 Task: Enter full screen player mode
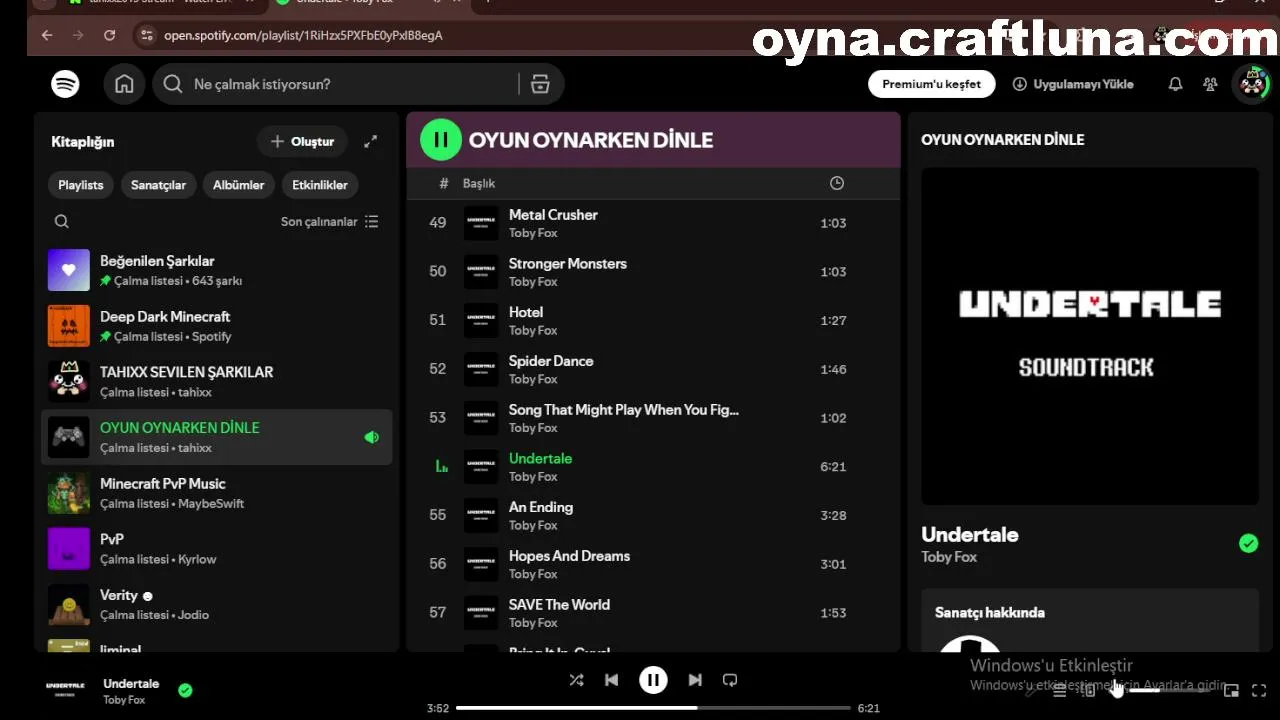tap(1259, 690)
